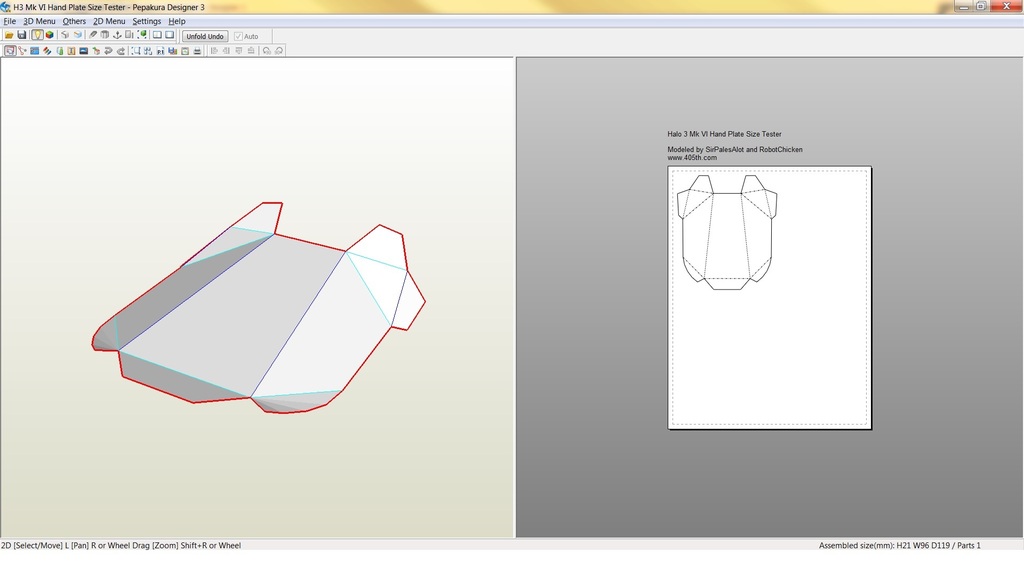The height and width of the screenshot is (576, 1024).
Task: Click the printer icon in toolbar
Action: tap(197, 50)
